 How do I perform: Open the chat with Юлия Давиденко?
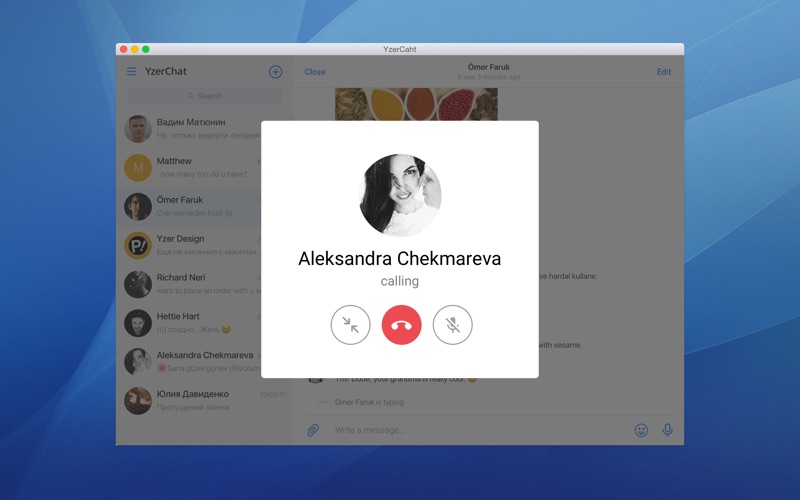pyautogui.click(x=205, y=400)
